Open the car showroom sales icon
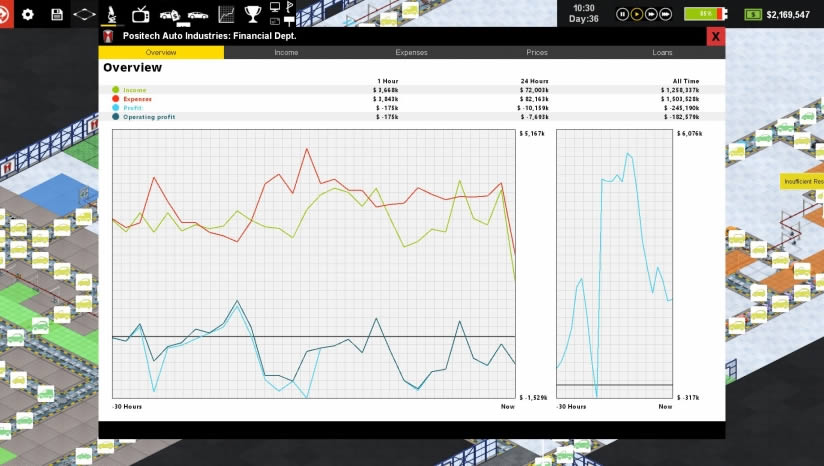Screen dimensions: 824x466 [170, 15]
